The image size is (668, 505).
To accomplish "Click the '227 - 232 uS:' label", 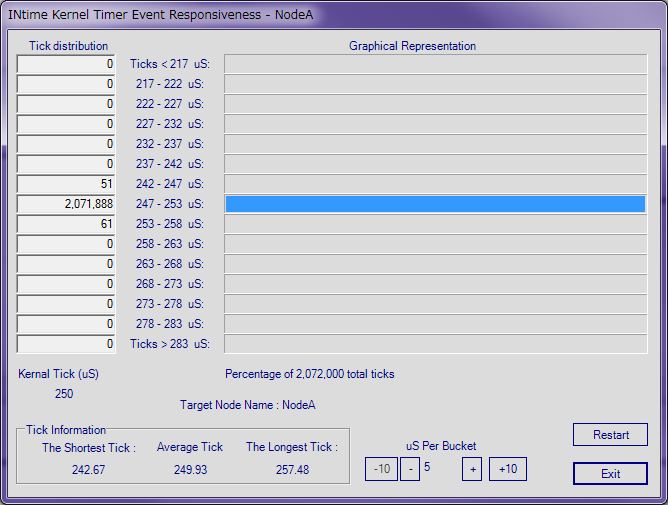I will point(170,124).
